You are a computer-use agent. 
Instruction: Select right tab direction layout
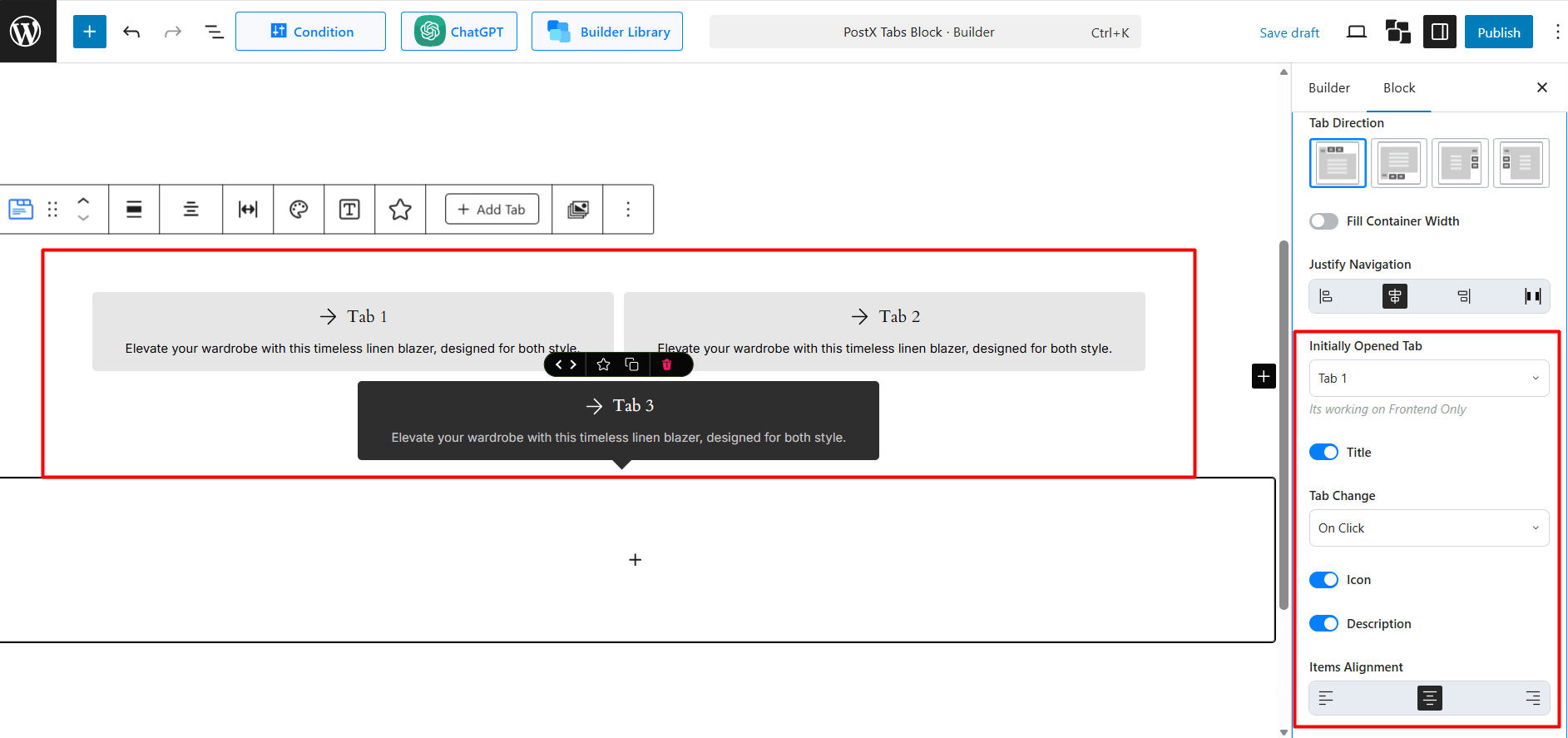(1460, 163)
